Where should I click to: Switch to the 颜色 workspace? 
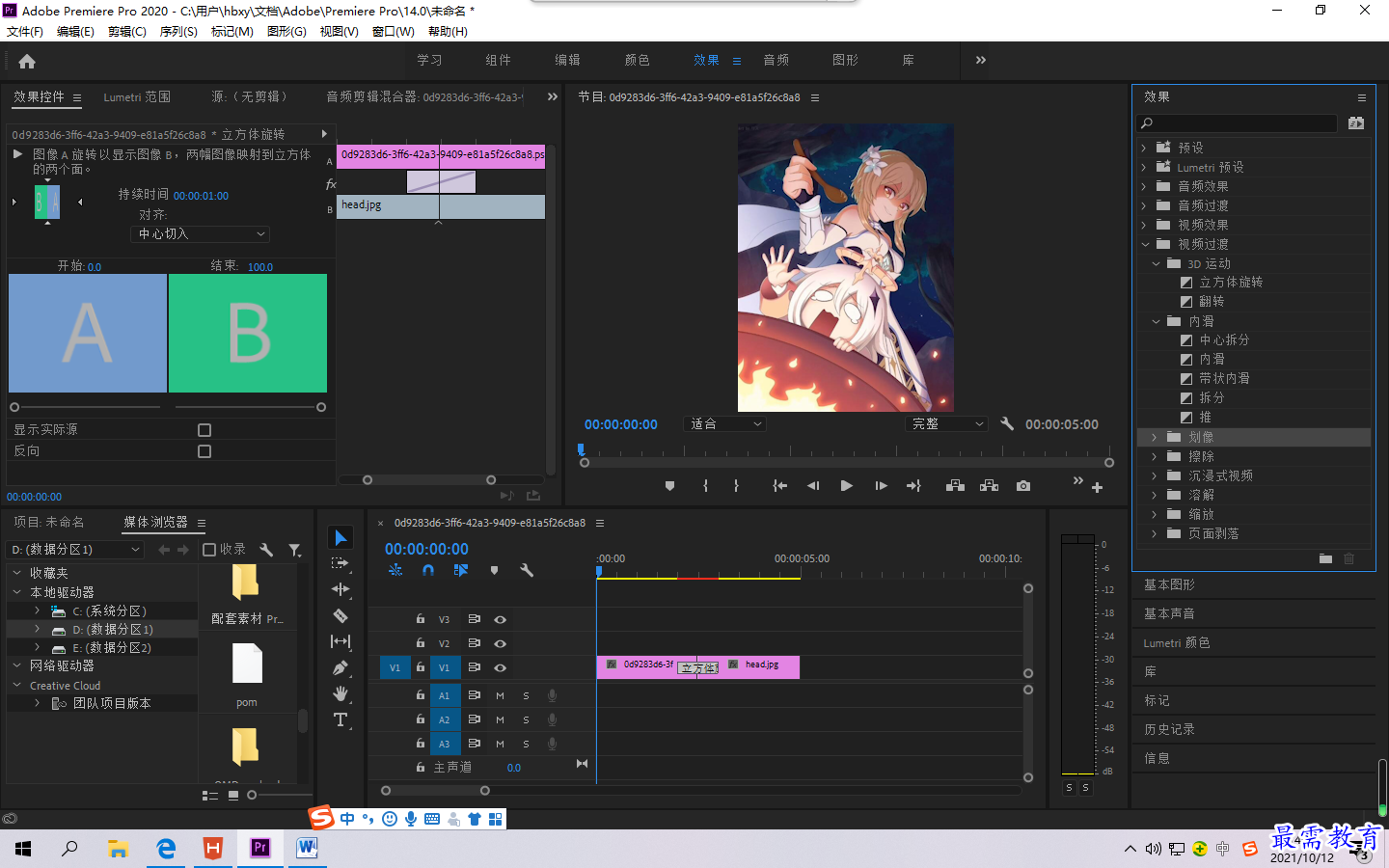point(637,60)
